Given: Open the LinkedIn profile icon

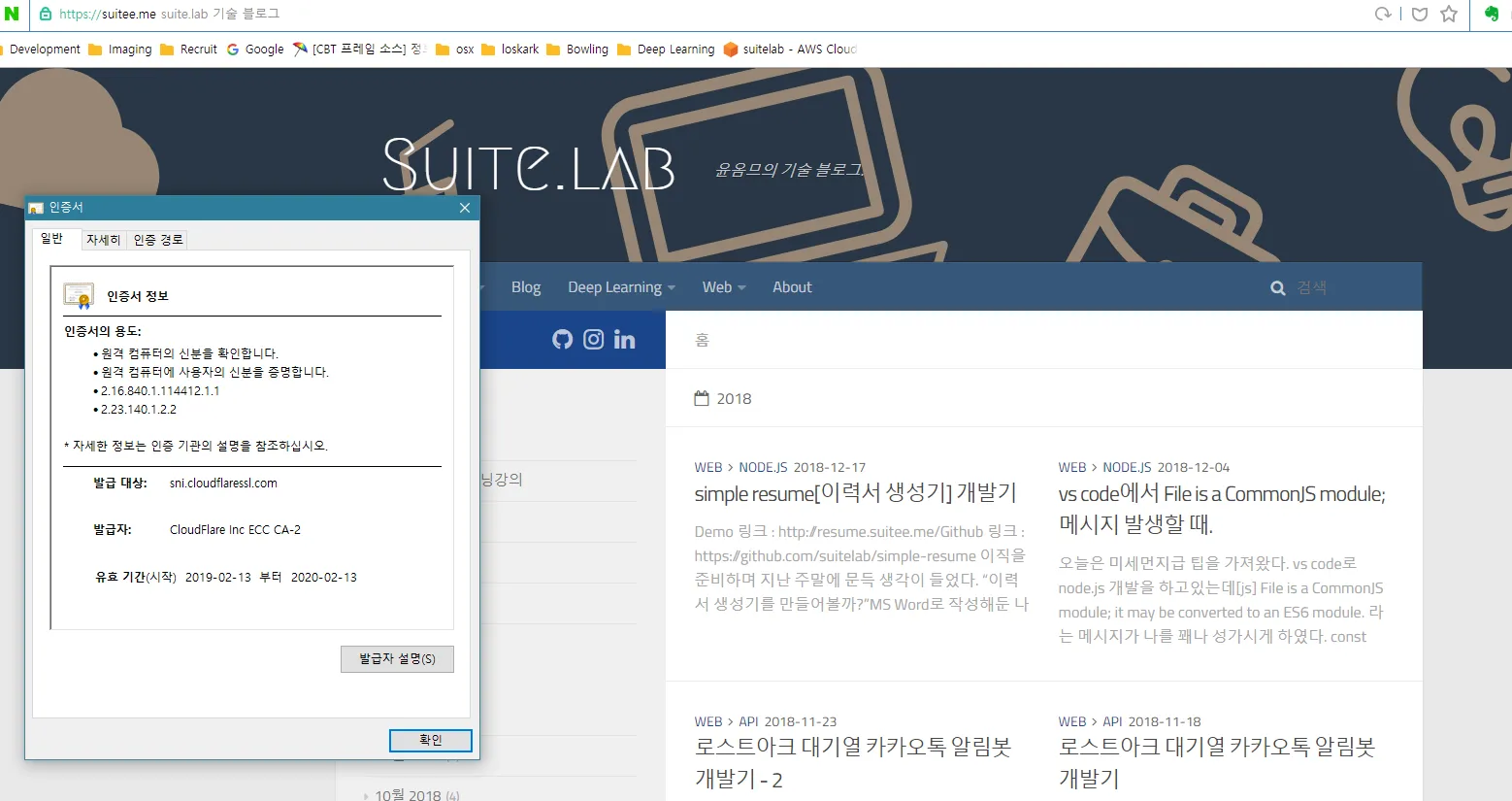Looking at the screenshot, I should (x=624, y=339).
